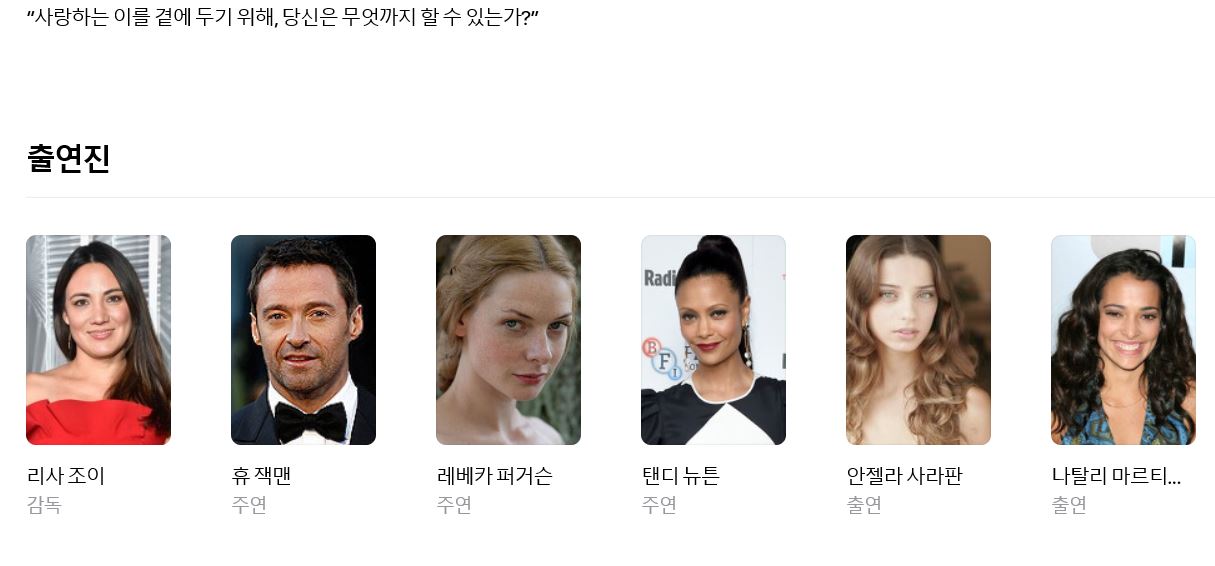Image resolution: width=1215 pixels, height=566 pixels.
Task: Open the 휴 잭맨 name link
Action: tap(261, 476)
